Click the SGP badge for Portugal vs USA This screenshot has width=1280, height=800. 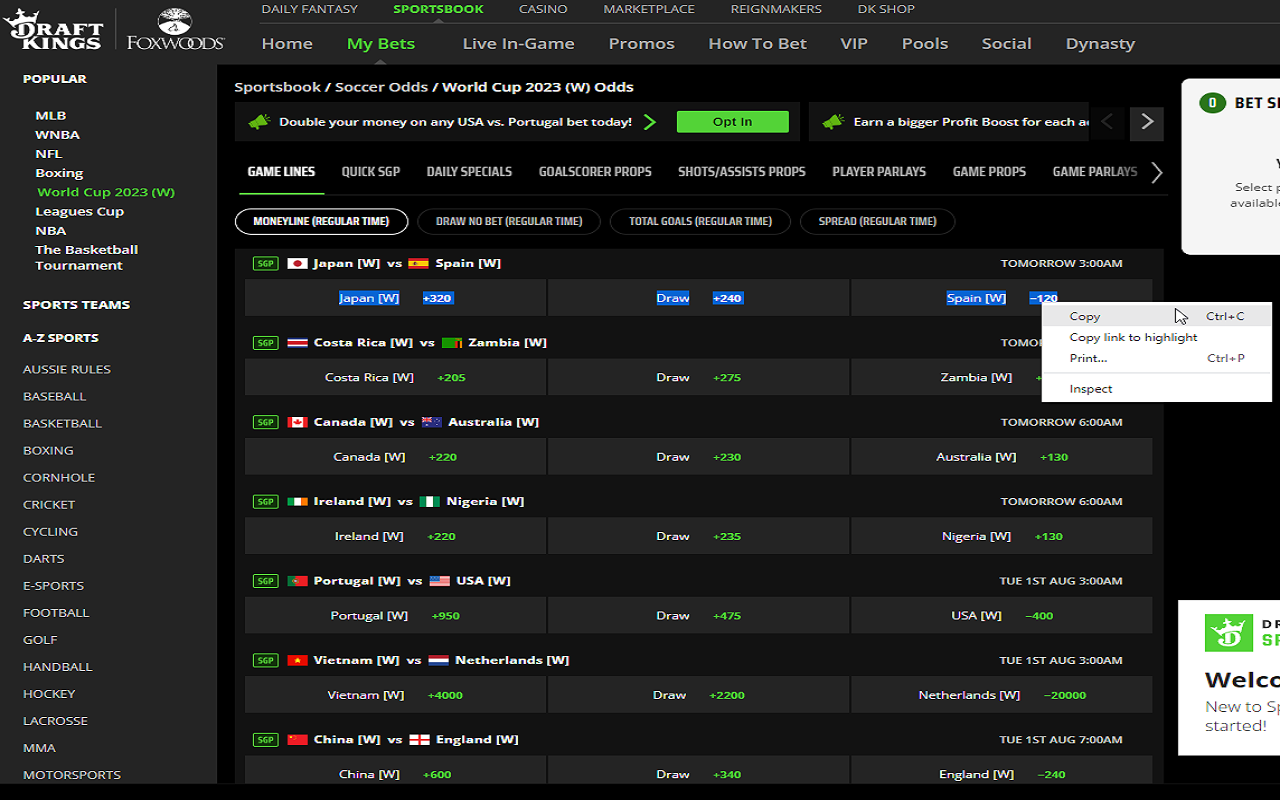point(265,581)
